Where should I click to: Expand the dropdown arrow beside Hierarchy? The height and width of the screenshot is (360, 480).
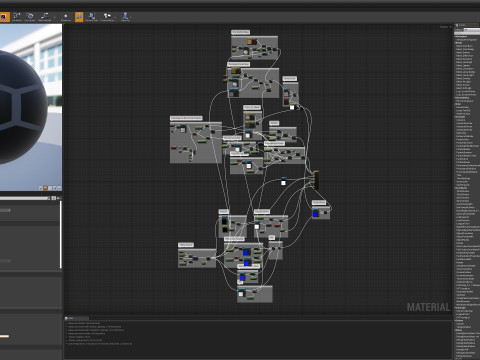click(x=131, y=17)
